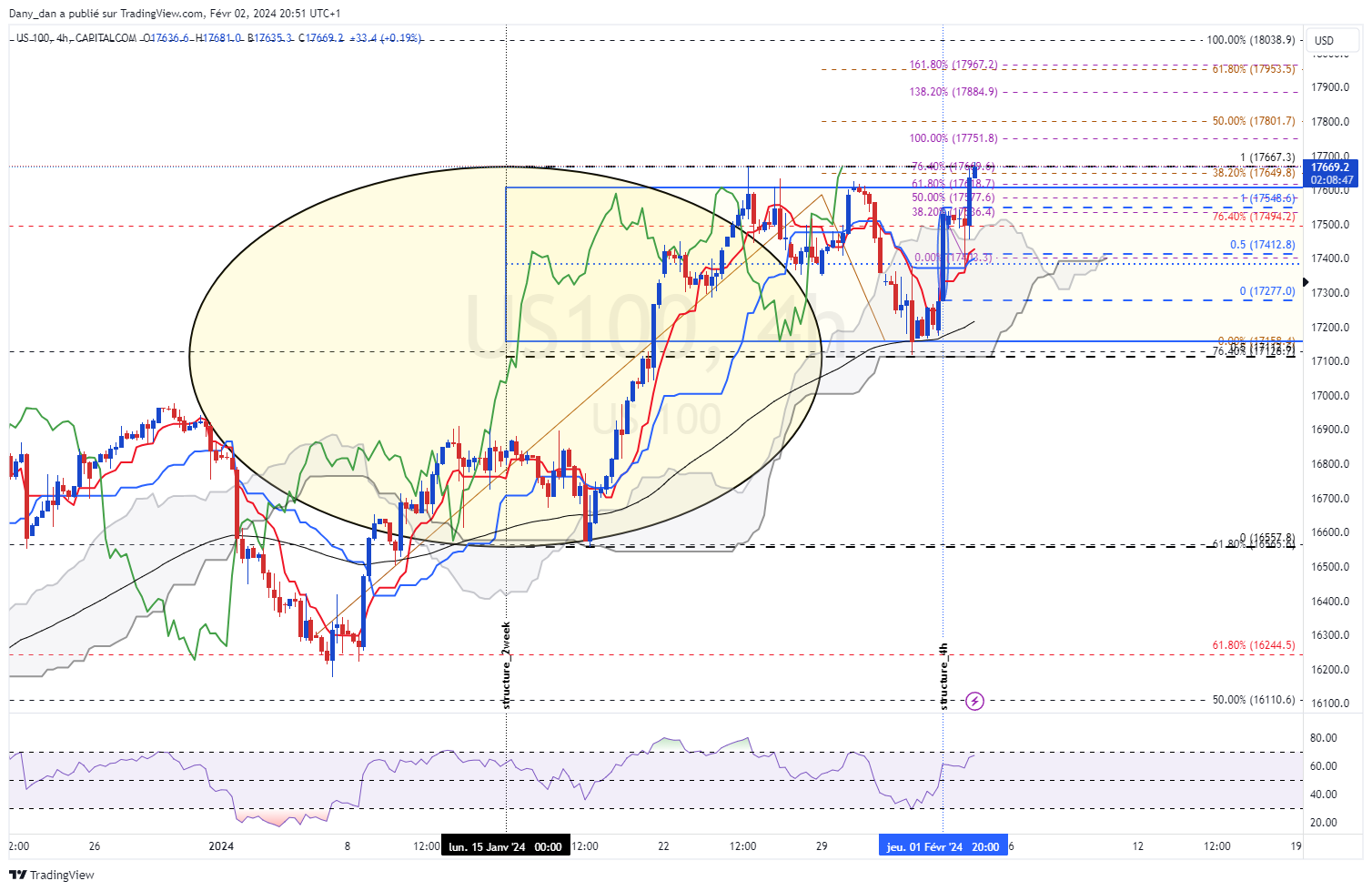Click the 29 date label on time axis
Viewport: 1372px width, 891px height.
click(x=822, y=846)
